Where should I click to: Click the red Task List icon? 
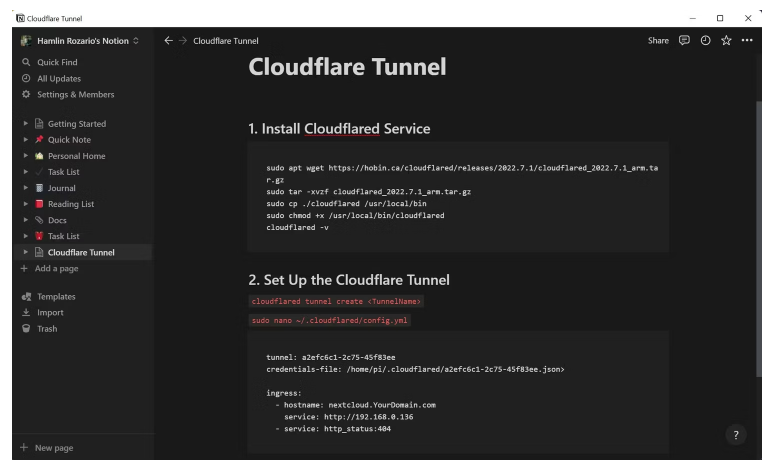pos(39,236)
